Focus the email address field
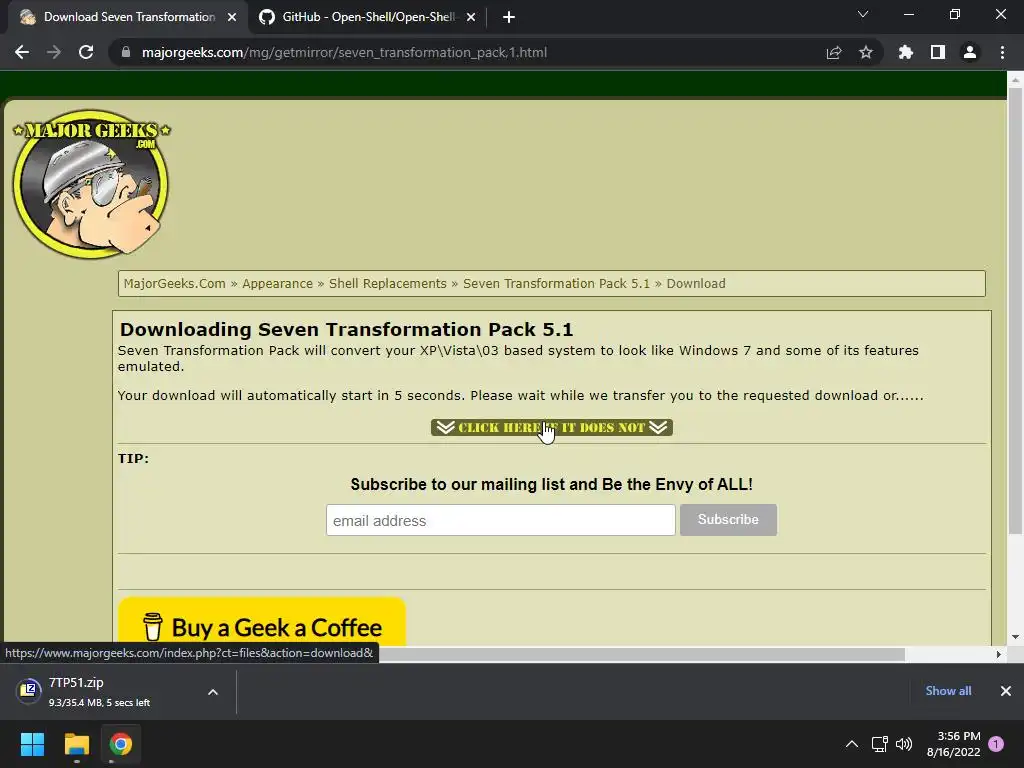 [x=500, y=520]
